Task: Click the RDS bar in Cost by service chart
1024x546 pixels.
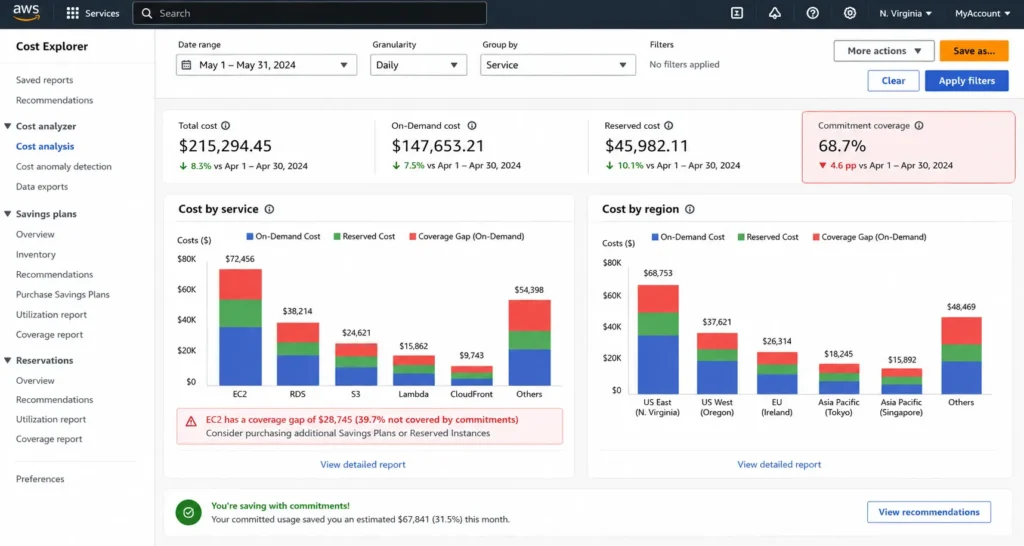Action: pyautogui.click(x=298, y=354)
